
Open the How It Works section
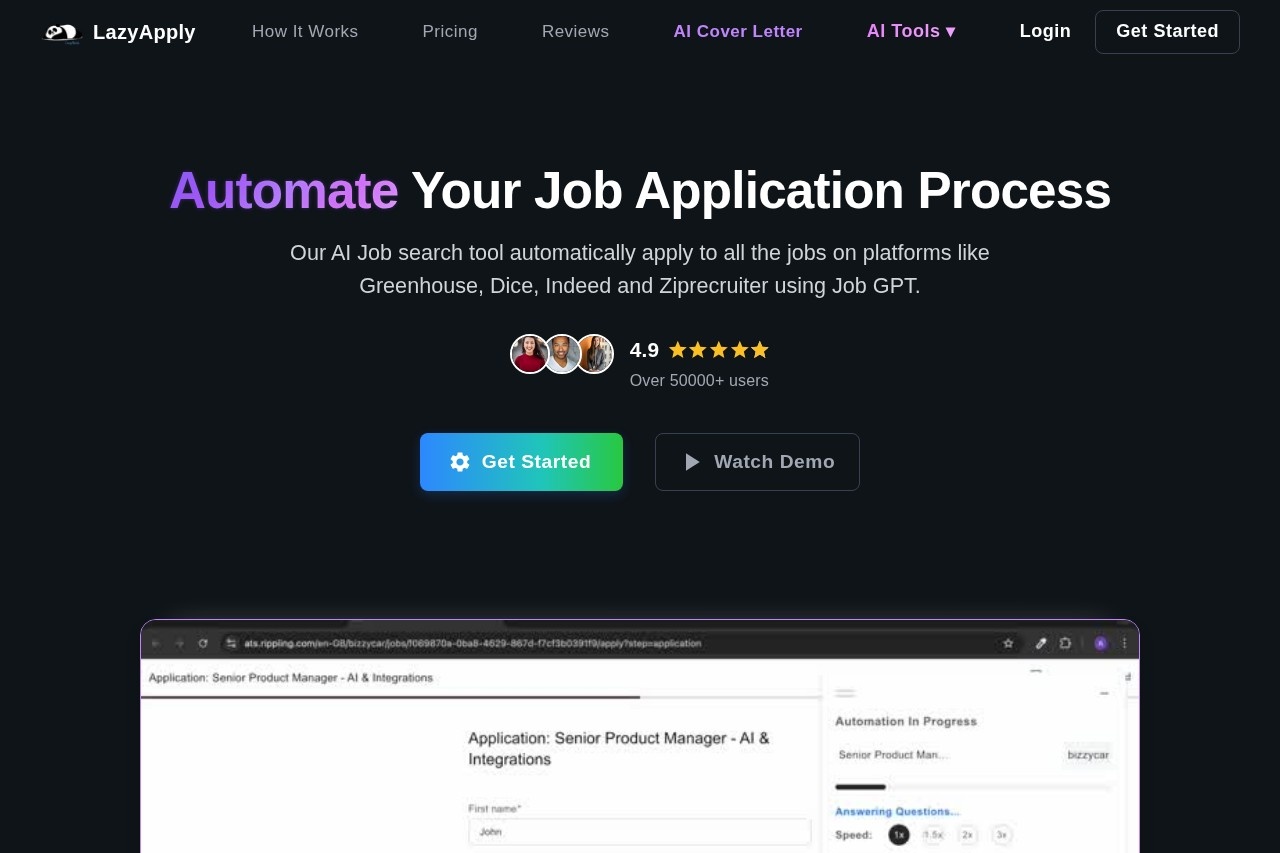coord(305,31)
